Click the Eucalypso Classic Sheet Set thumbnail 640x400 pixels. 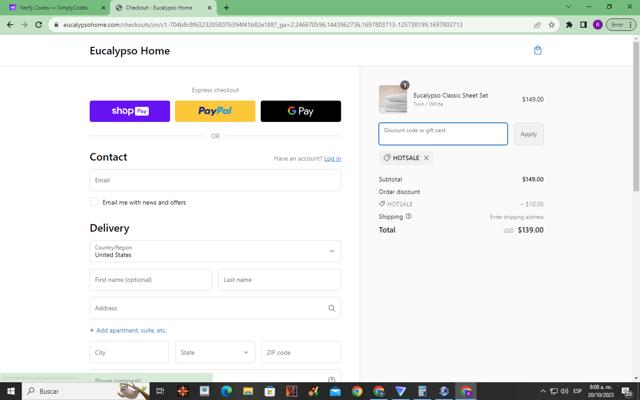tap(393, 99)
